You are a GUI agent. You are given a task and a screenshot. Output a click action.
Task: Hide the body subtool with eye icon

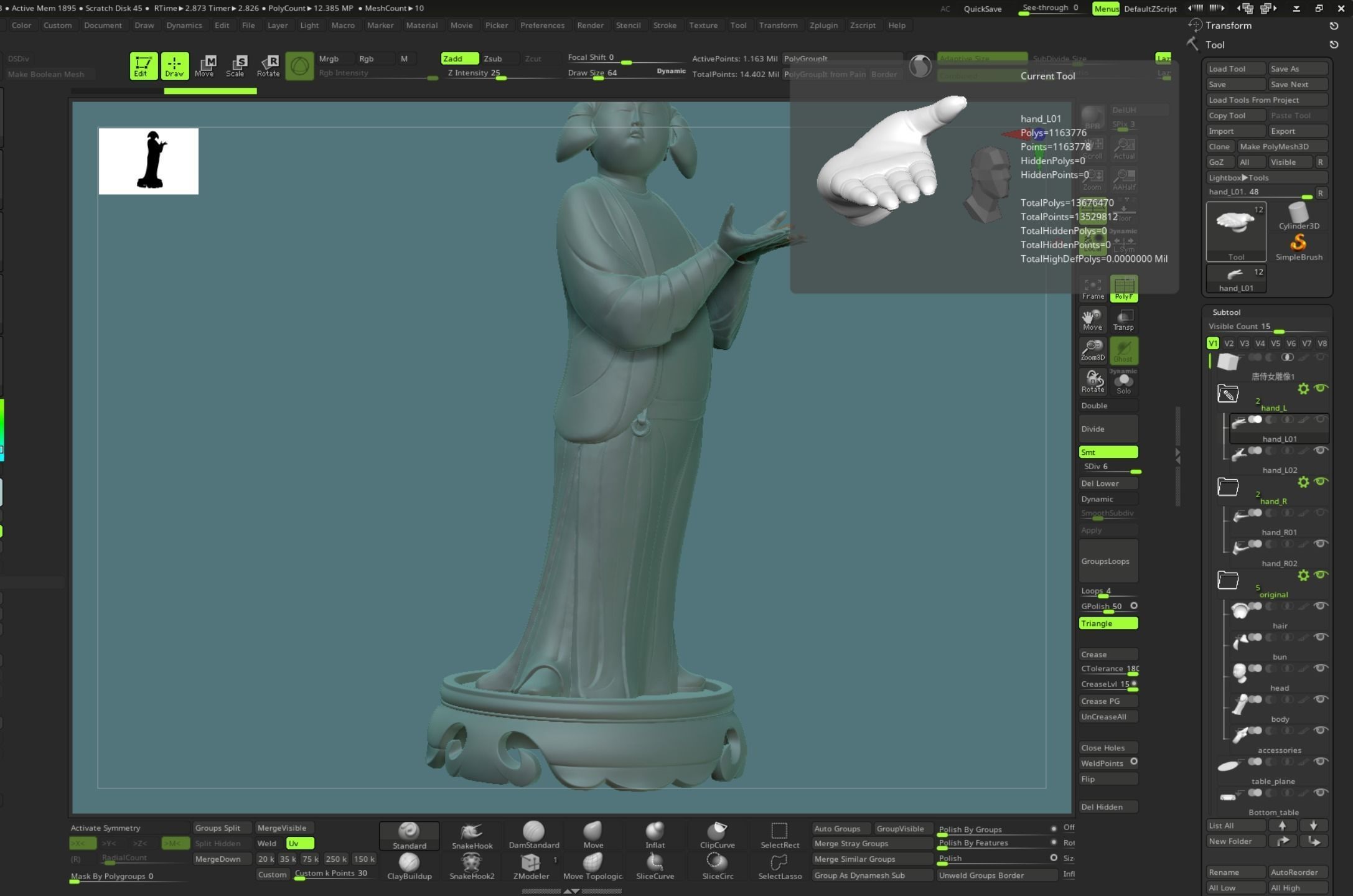1320,699
